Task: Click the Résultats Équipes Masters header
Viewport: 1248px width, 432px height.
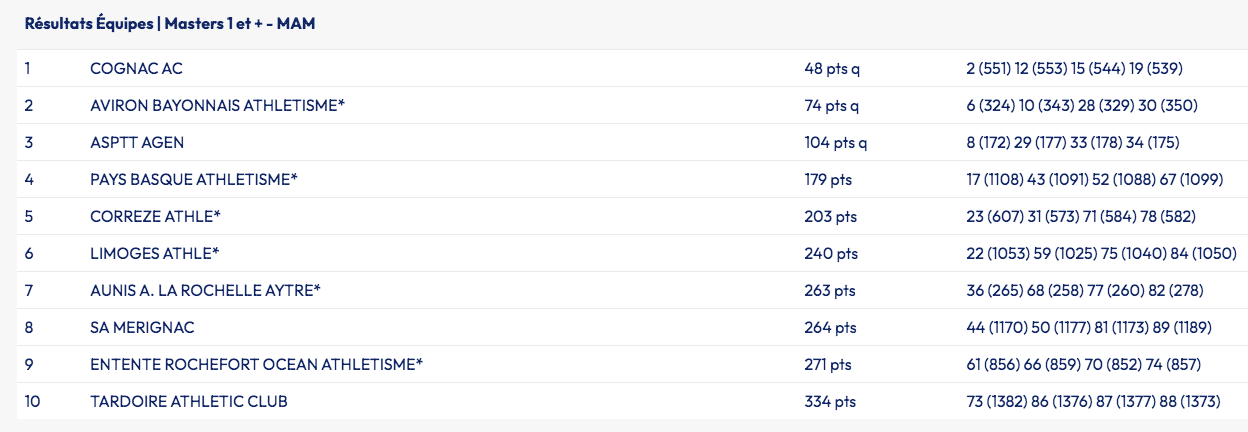Action: pyautogui.click(x=169, y=23)
